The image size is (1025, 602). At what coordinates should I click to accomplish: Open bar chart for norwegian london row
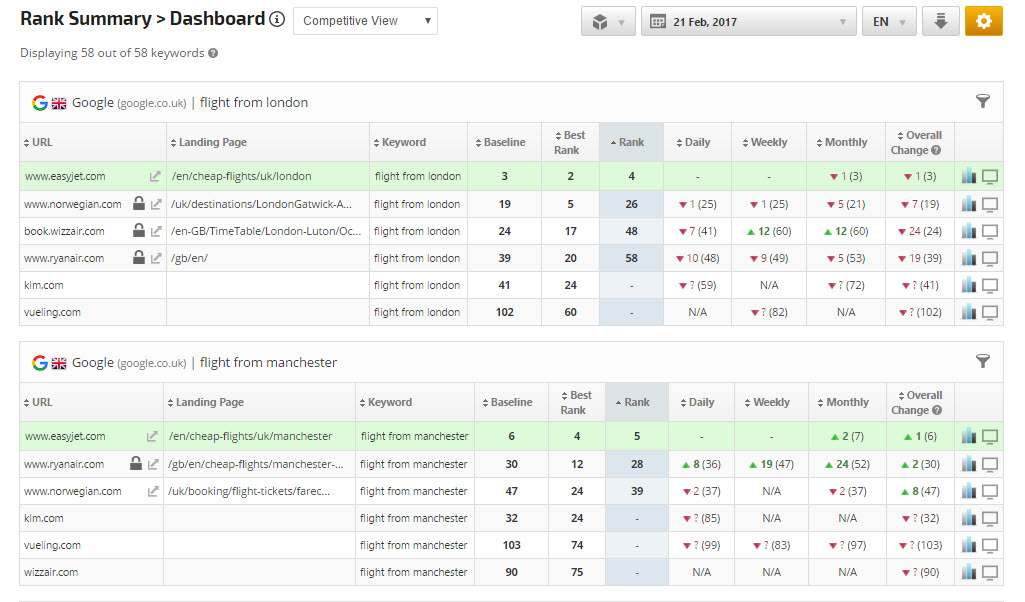pos(969,204)
